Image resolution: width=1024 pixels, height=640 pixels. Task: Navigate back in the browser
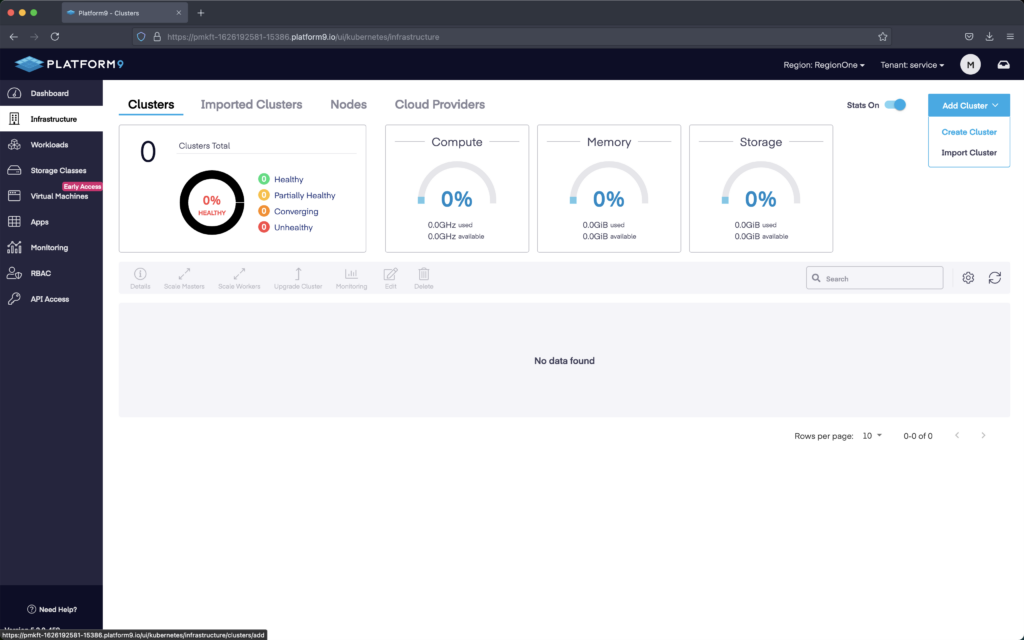tap(14, 37)
